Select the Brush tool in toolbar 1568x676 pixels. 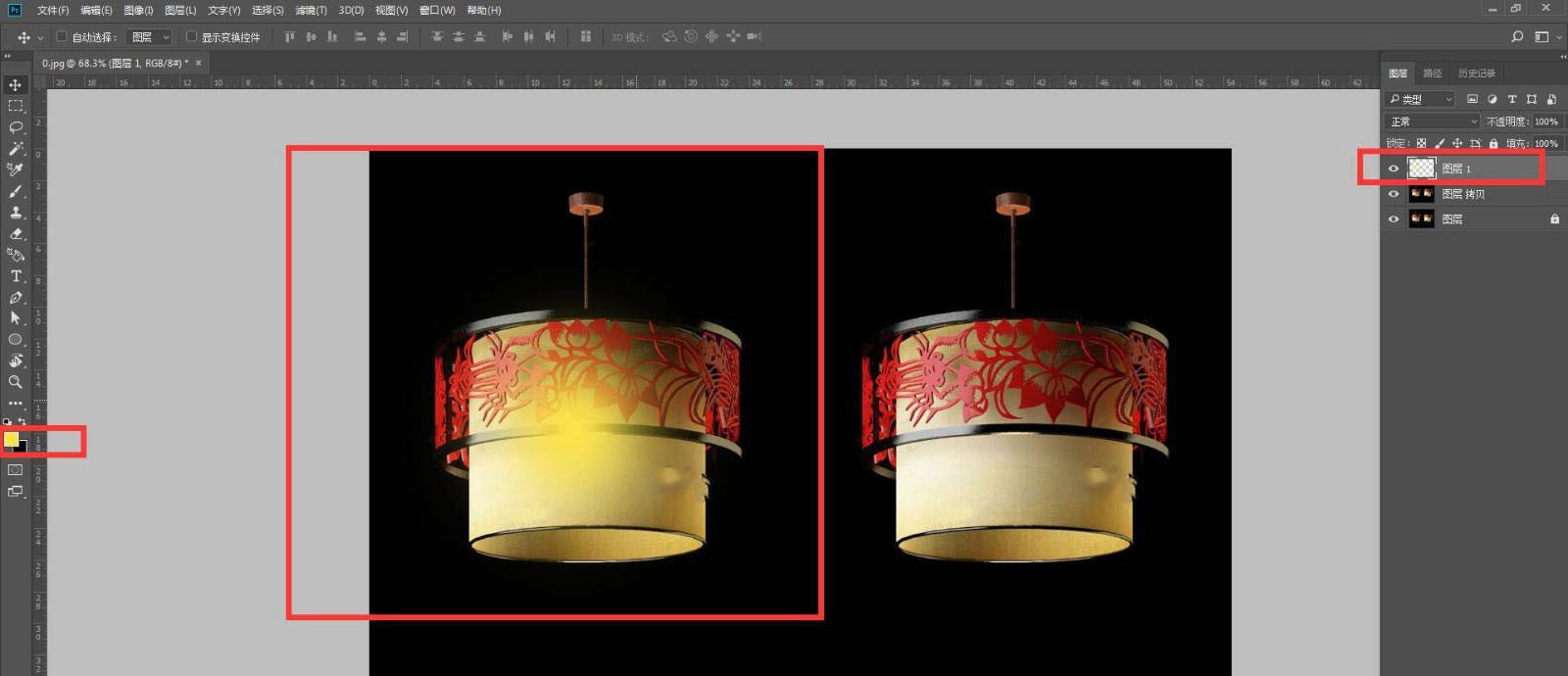coord(16,191)
